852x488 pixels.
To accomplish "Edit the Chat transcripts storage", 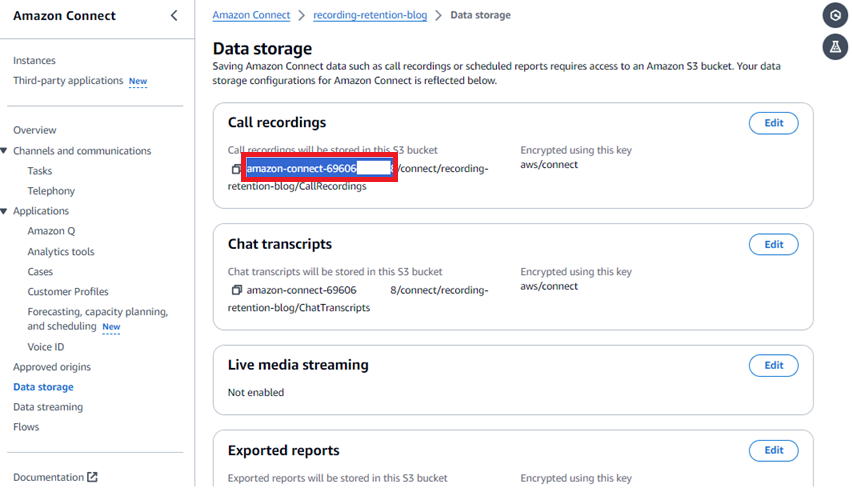I will tap(773, 244).
